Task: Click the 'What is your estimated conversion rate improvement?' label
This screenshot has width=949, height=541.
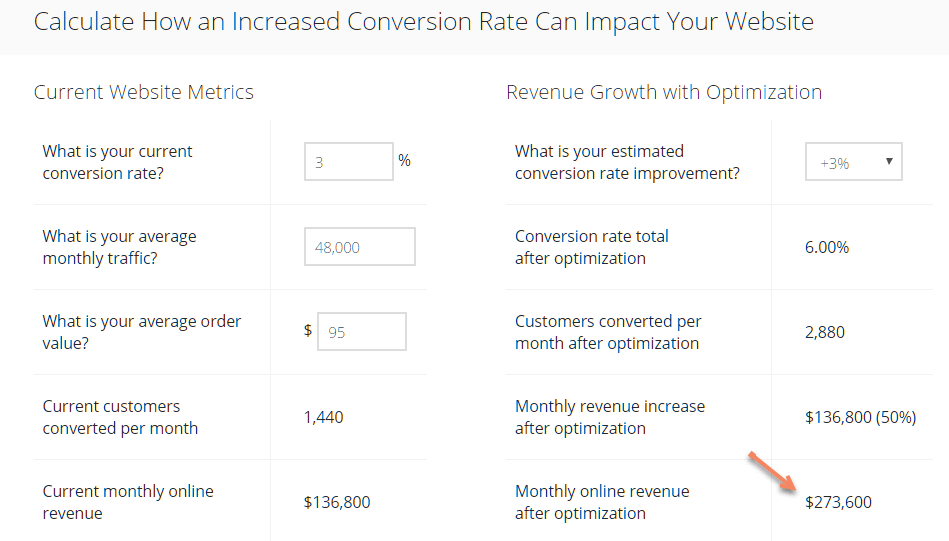Action: point(627,162)
